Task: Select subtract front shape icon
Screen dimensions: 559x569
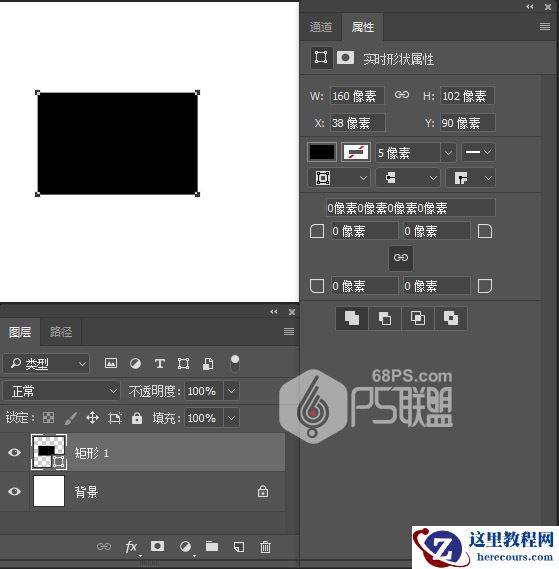Action: 385,318
